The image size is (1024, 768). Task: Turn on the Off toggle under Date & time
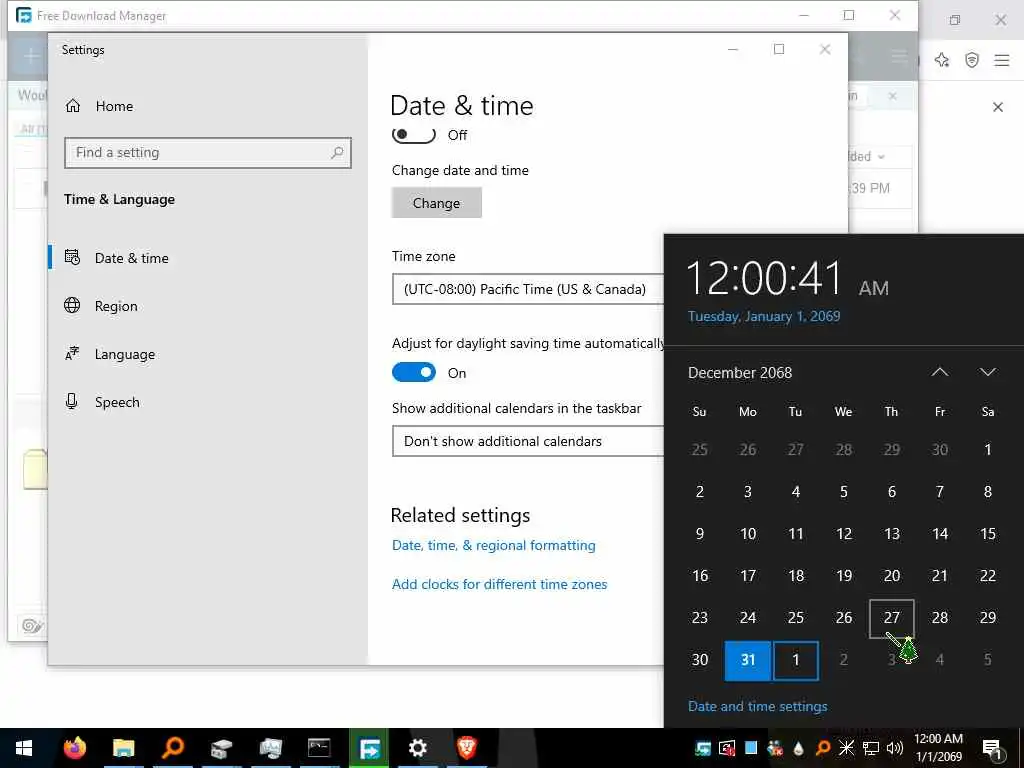413,135
